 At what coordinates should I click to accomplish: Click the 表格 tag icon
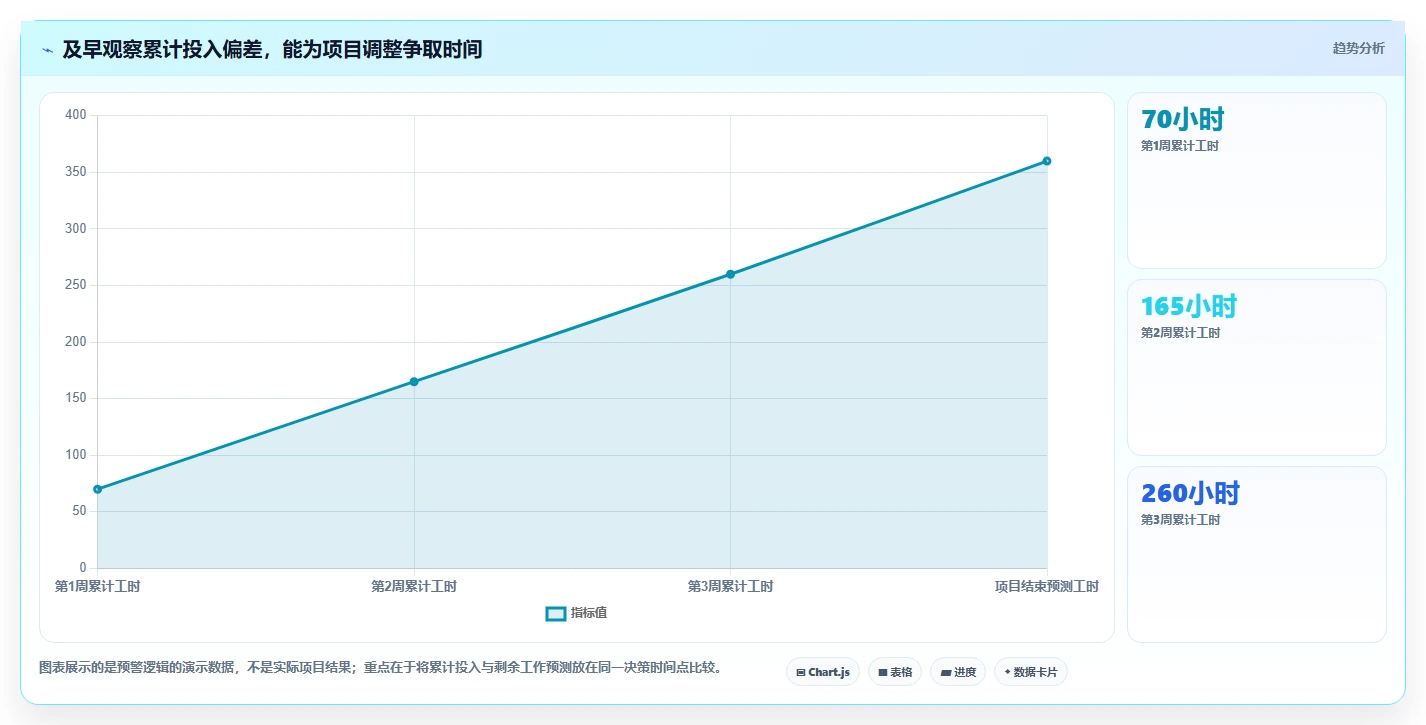(x=883, y=673)
